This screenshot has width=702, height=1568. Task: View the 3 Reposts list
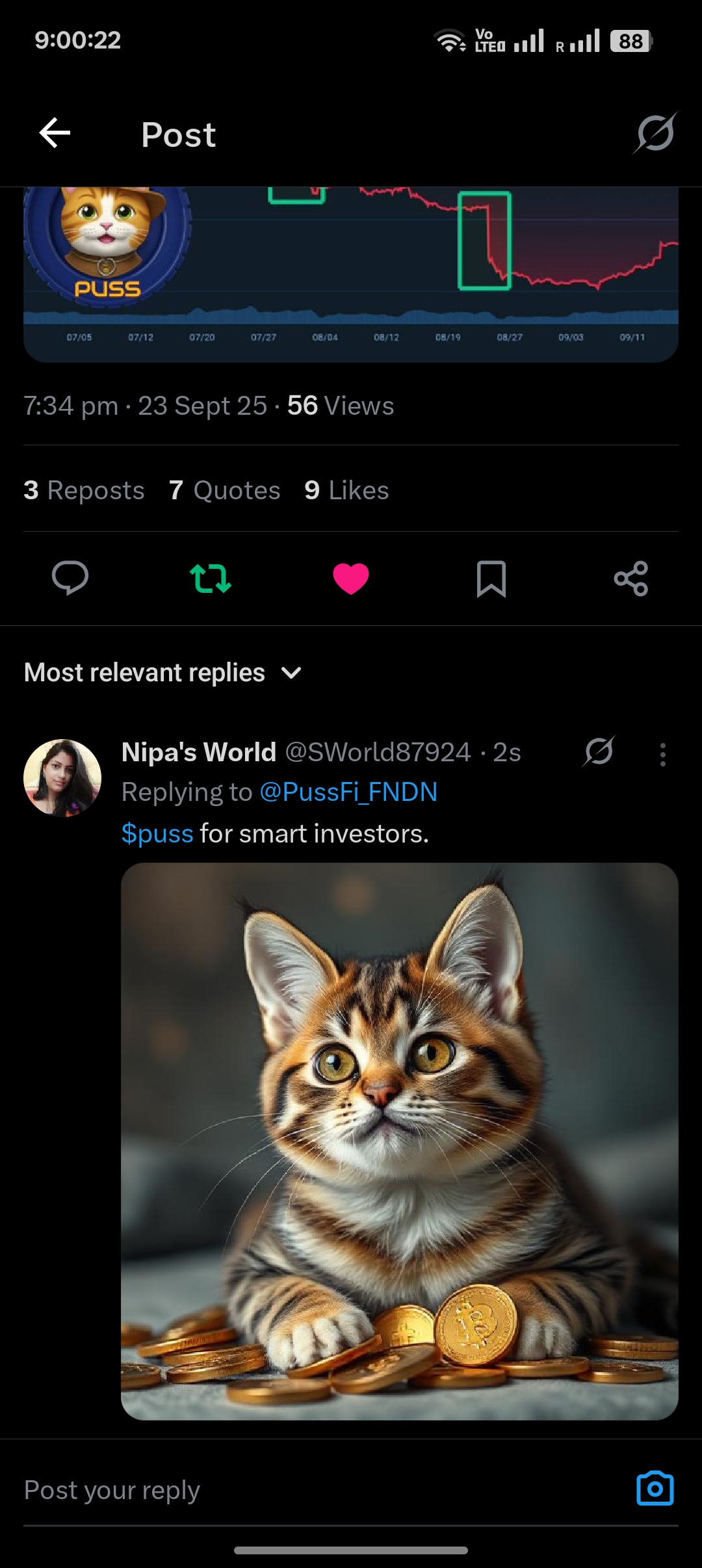click(84, 490)
